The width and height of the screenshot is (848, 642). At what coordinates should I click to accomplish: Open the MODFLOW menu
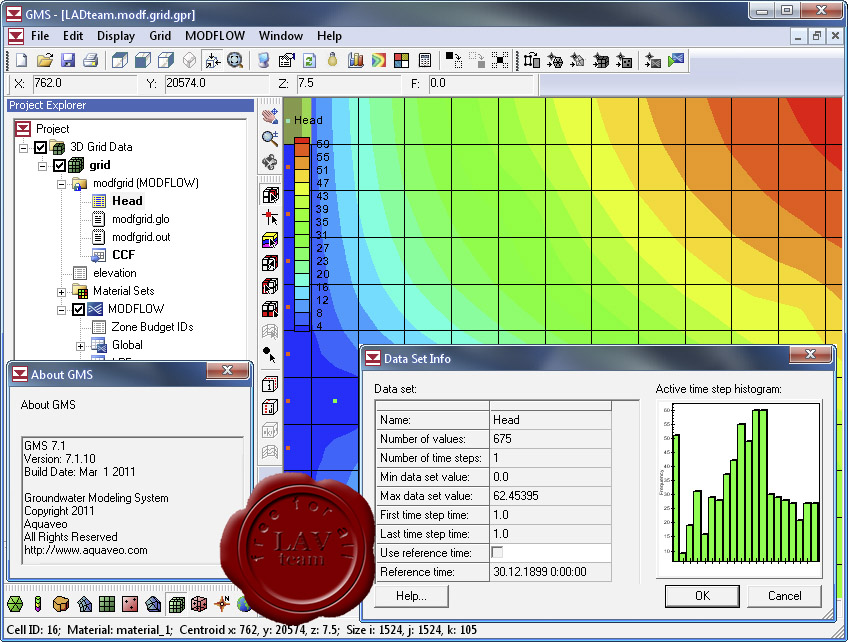[215, 36]
